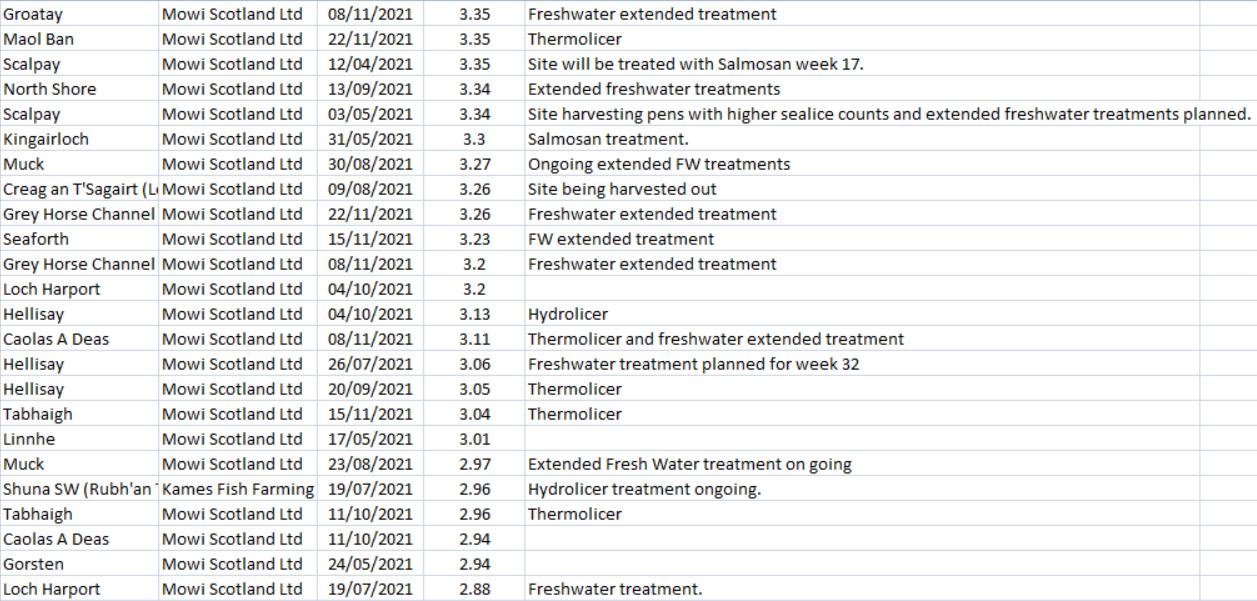Click the cell showing value 3.01
Image resolution: width=1257 pixels, height=601 pixels.
tap(474, 439)
